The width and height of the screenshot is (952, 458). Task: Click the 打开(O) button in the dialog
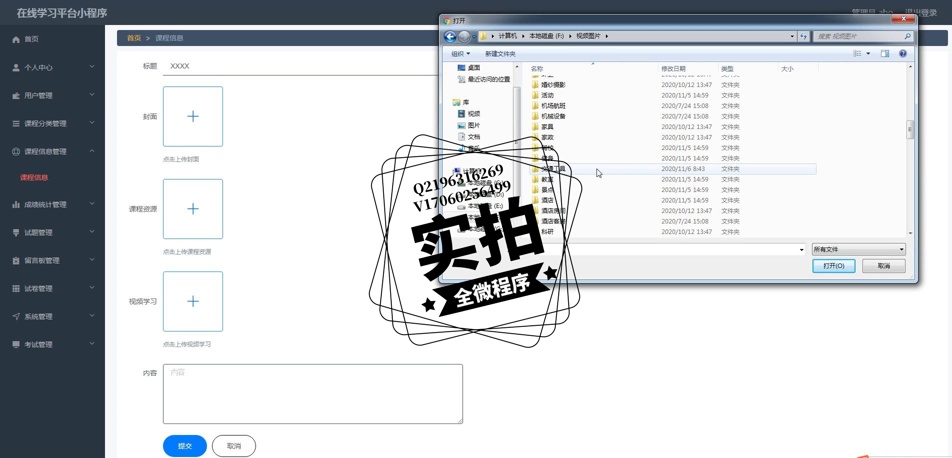tap(833, 266)
